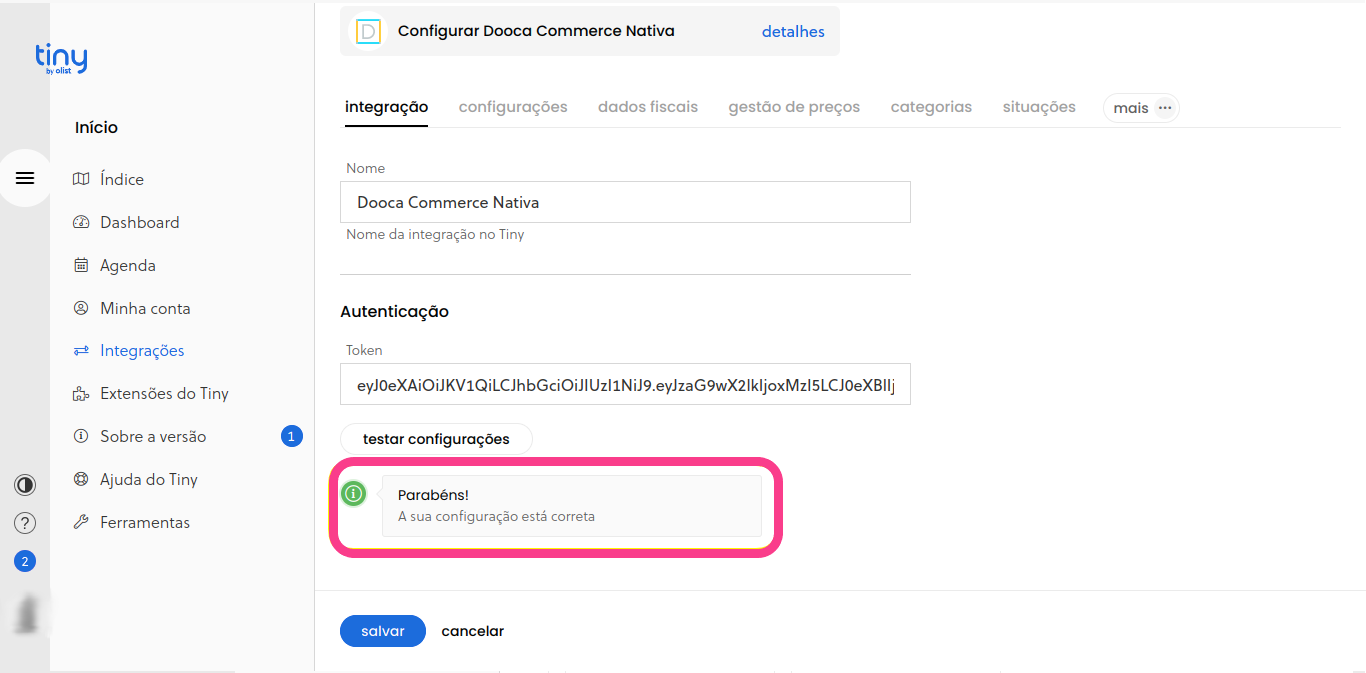Switch to the configurações tab

513,107
